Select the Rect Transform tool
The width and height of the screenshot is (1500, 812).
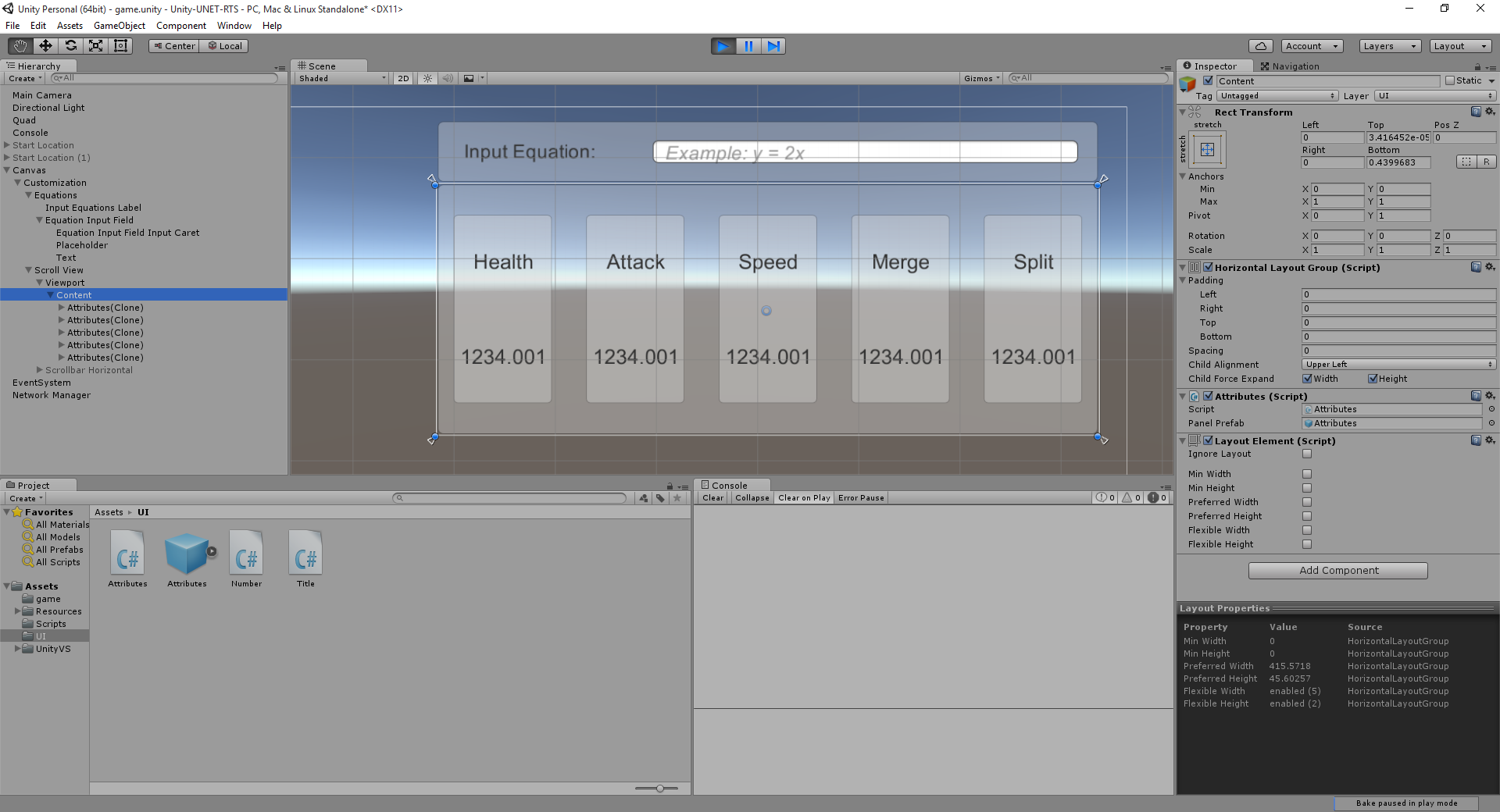[120, 45]
